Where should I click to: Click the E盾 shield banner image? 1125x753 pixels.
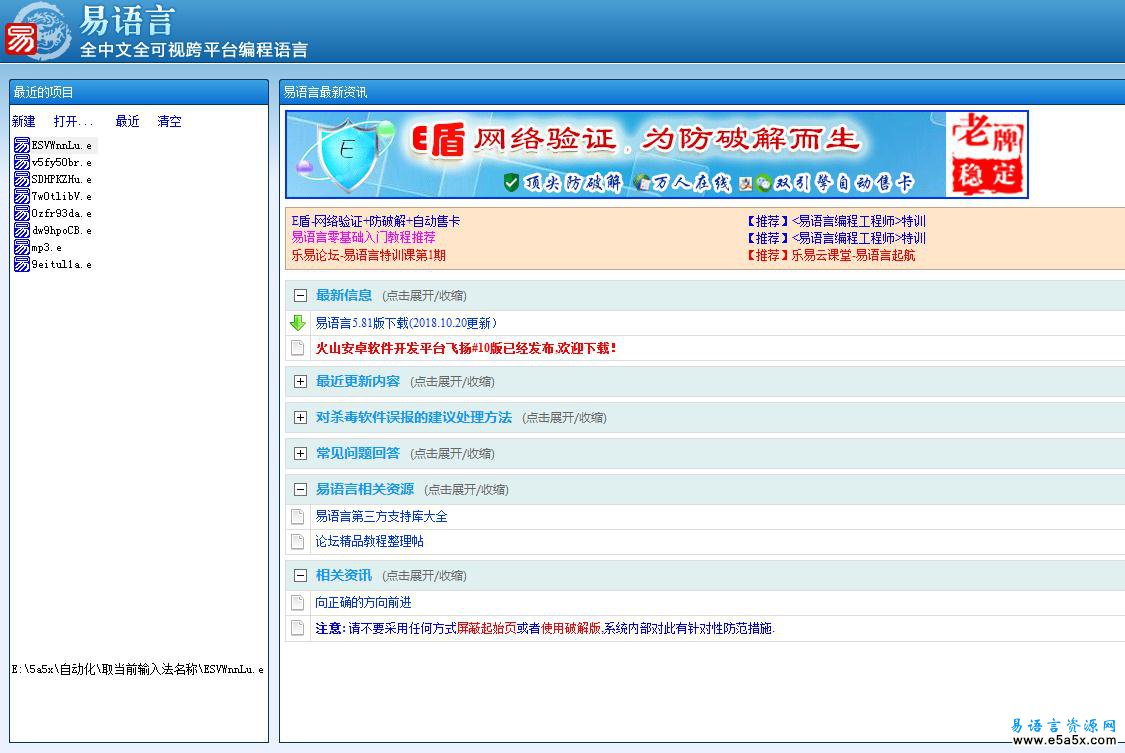coord(656,154)
